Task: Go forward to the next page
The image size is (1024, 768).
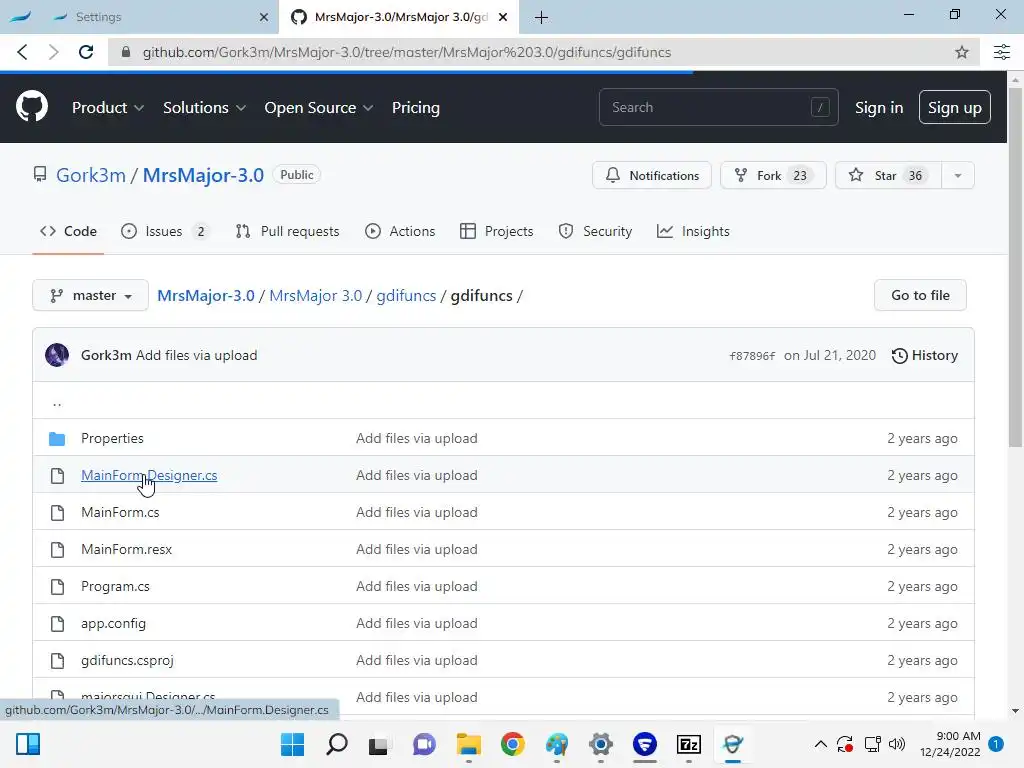Action: pyautogui.click(x=54, y=52)
